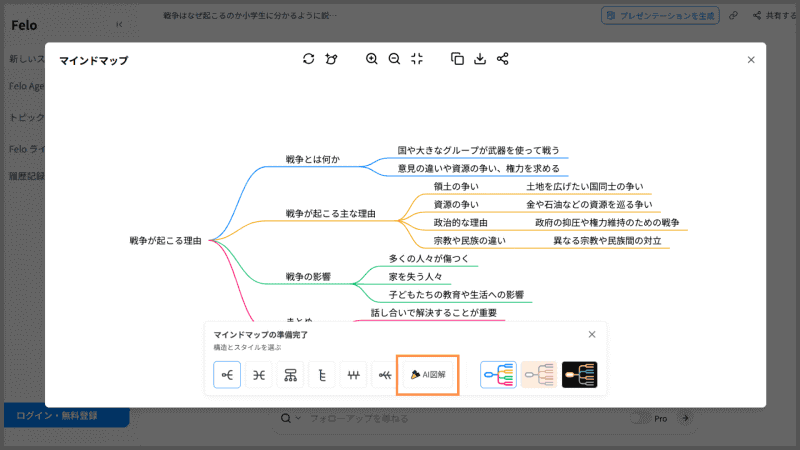Screen dimensions: 800x450
Task: Collapse the Felo sidebar
Action: 119,24
